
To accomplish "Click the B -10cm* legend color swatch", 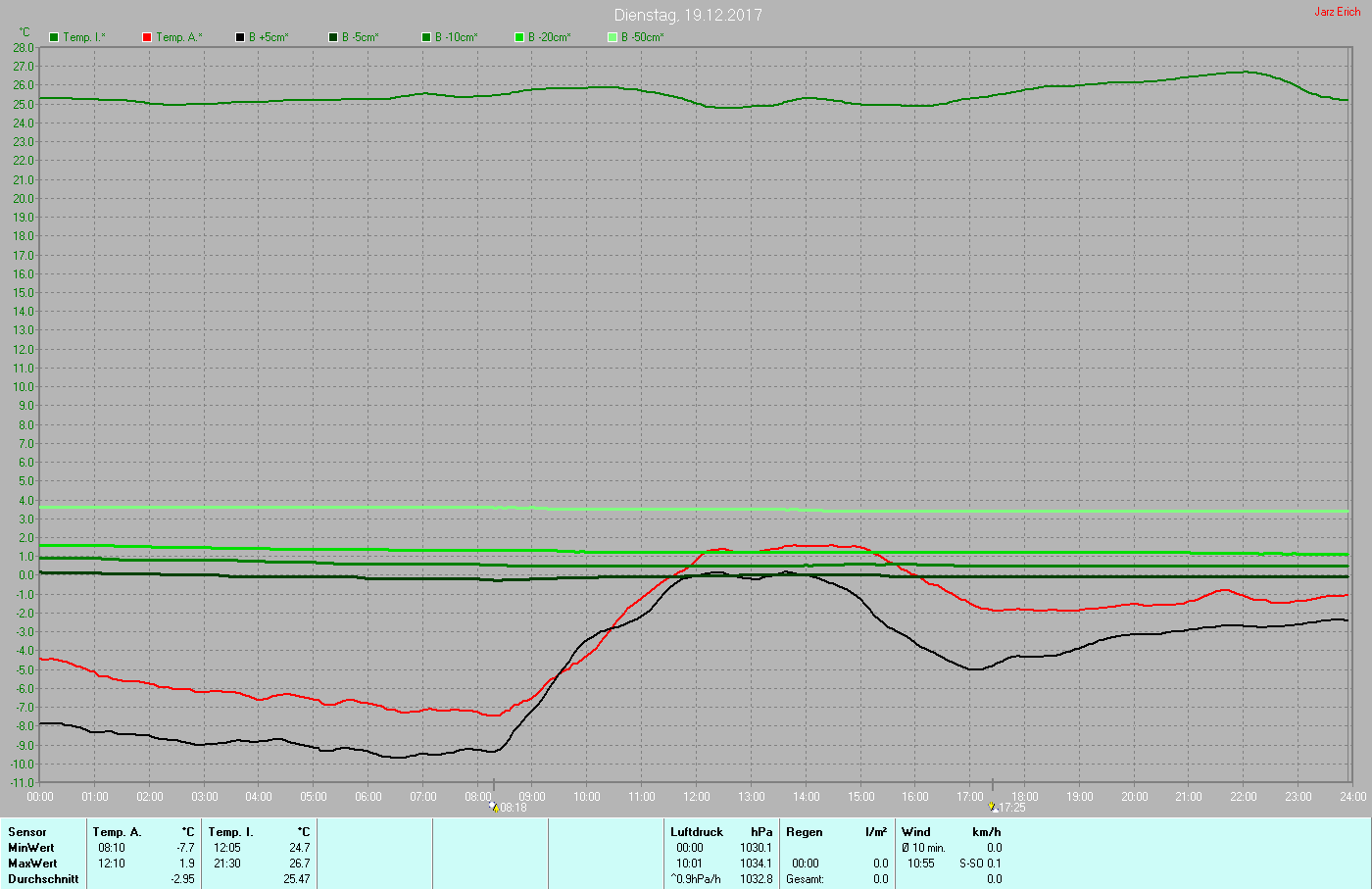I will click(426, 37).
